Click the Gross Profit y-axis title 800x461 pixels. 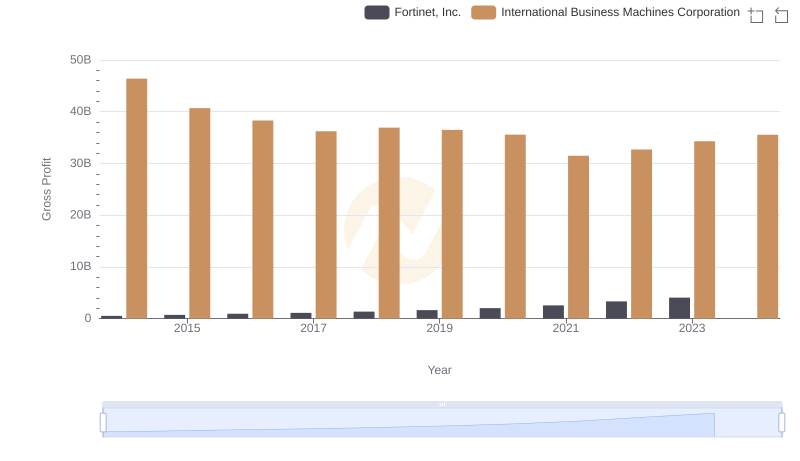pyautogui.click(x=46, y=189)
